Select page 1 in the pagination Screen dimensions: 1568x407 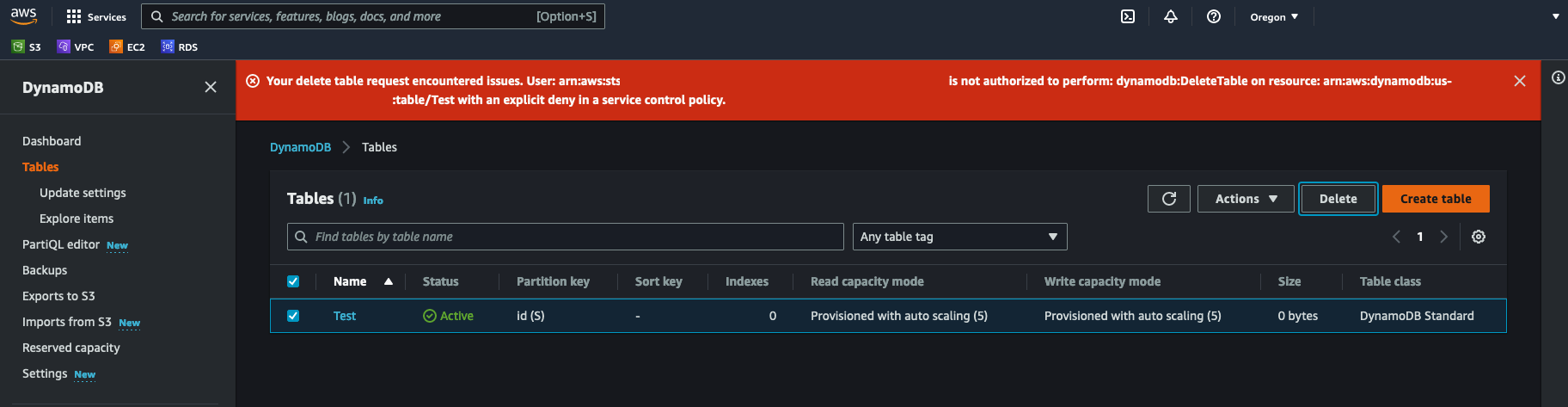(1420, 237)
